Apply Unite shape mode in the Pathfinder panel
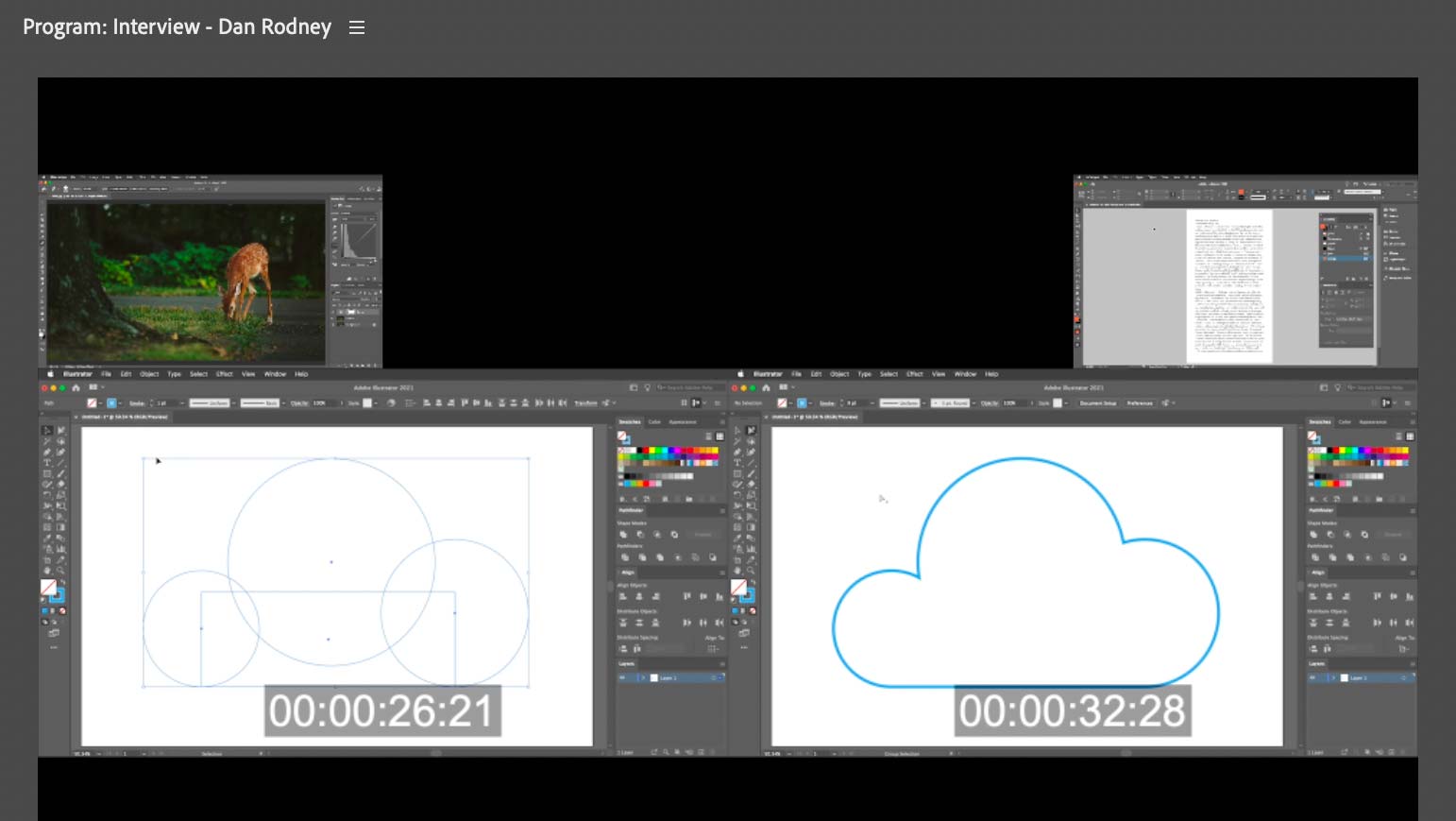Image resolution: width=1456 pixels, height=821 pixels. tap(623, 533)
